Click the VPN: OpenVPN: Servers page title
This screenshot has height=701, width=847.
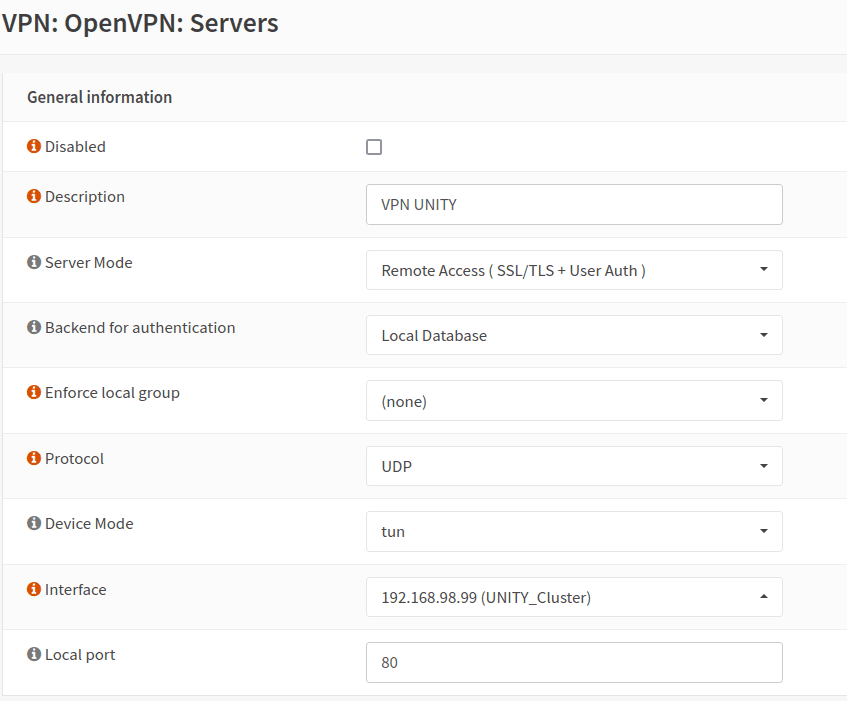click(140, 23)
